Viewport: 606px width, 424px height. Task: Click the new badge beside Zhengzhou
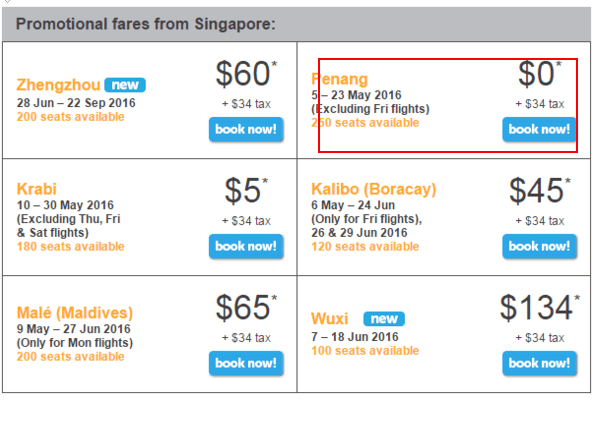click(125, 85)
